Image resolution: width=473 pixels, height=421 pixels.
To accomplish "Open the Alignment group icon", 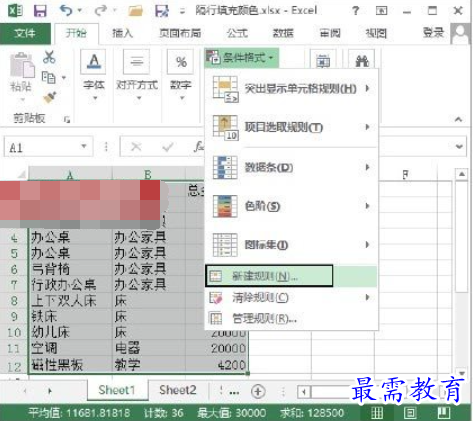I will coord(137,62).
